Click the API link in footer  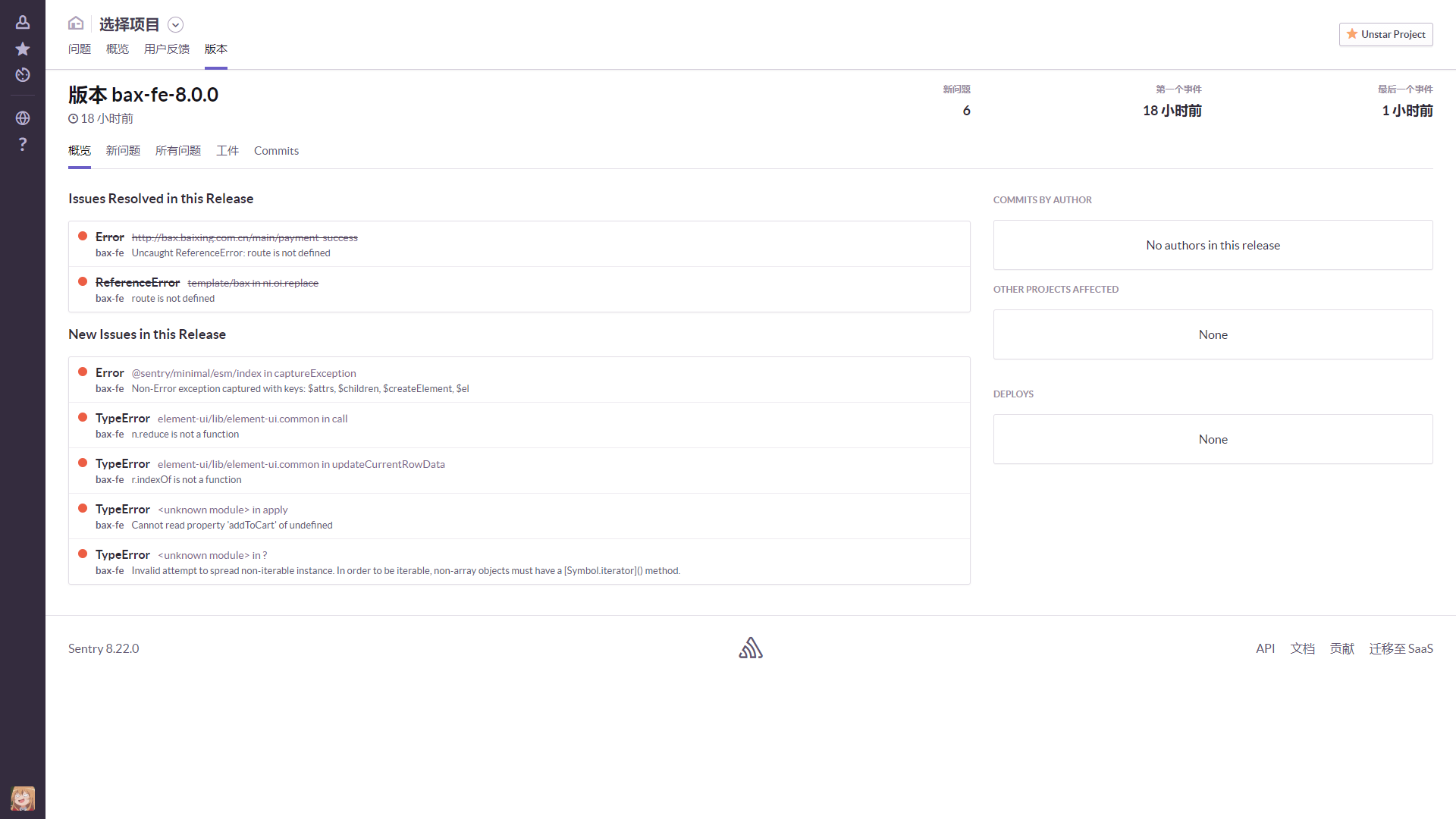[1265, 648]
